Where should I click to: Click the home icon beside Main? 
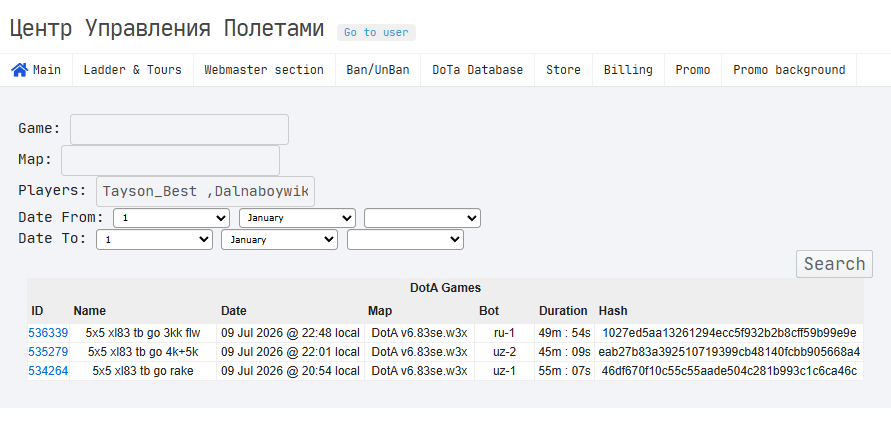click(19, 70)
